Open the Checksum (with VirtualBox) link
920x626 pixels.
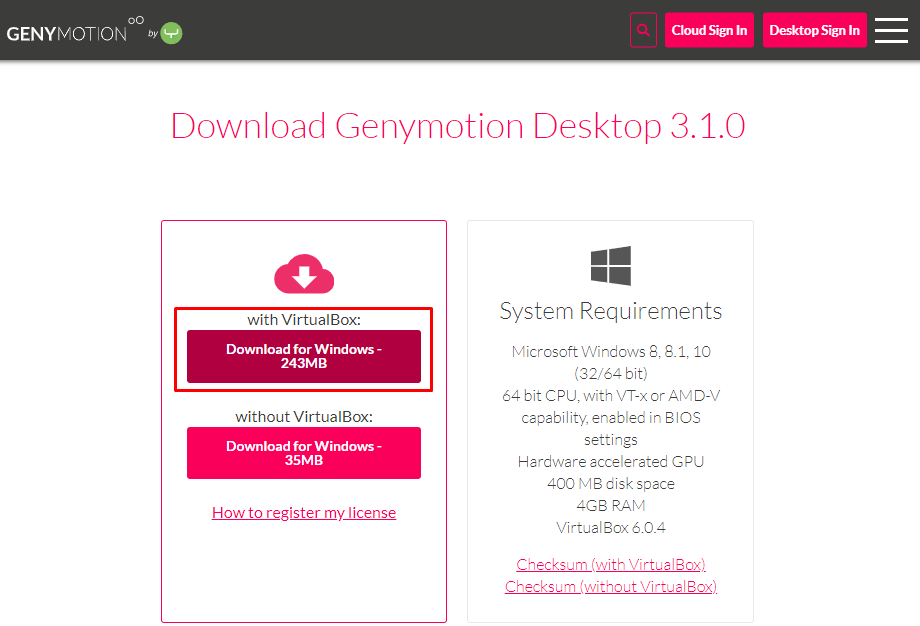[610, 564]
